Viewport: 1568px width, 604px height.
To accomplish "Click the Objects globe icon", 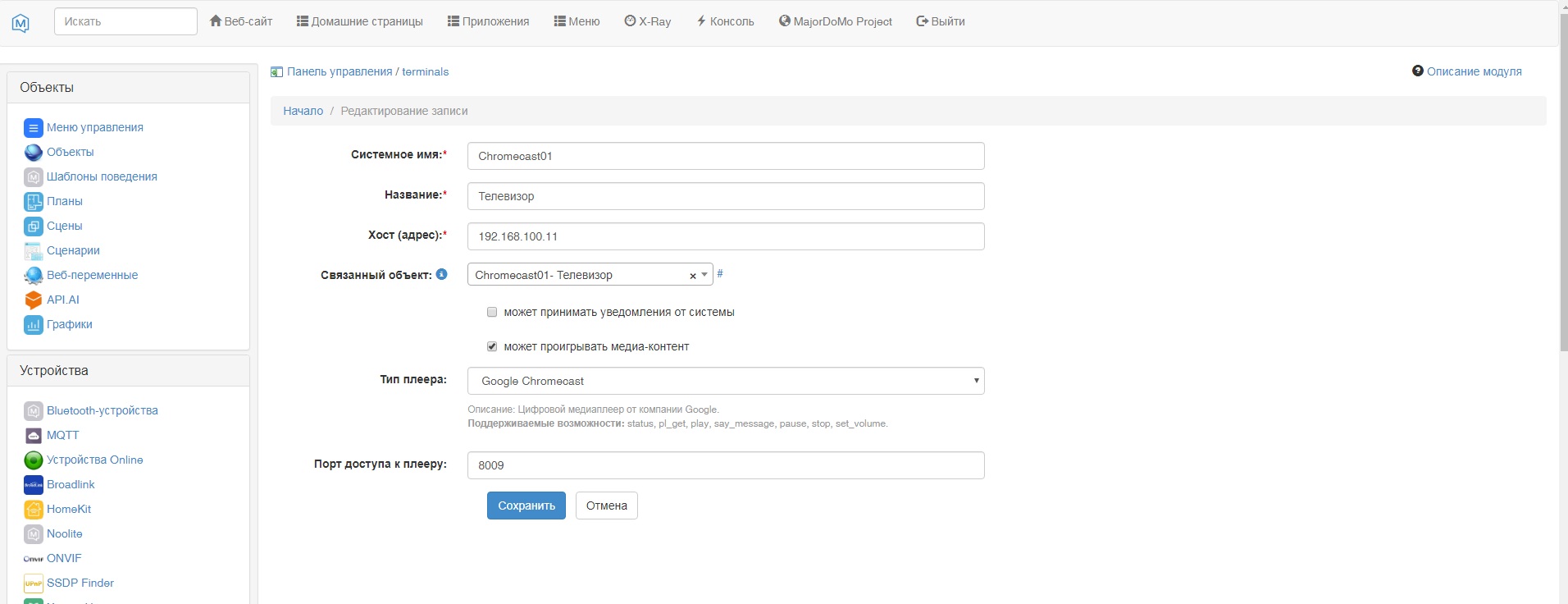I will (33, 153).
